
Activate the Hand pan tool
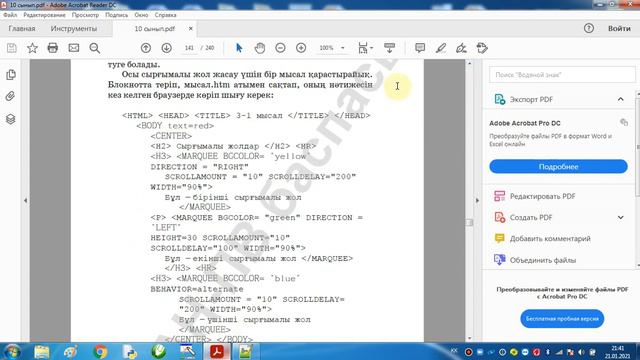(260, 48)
